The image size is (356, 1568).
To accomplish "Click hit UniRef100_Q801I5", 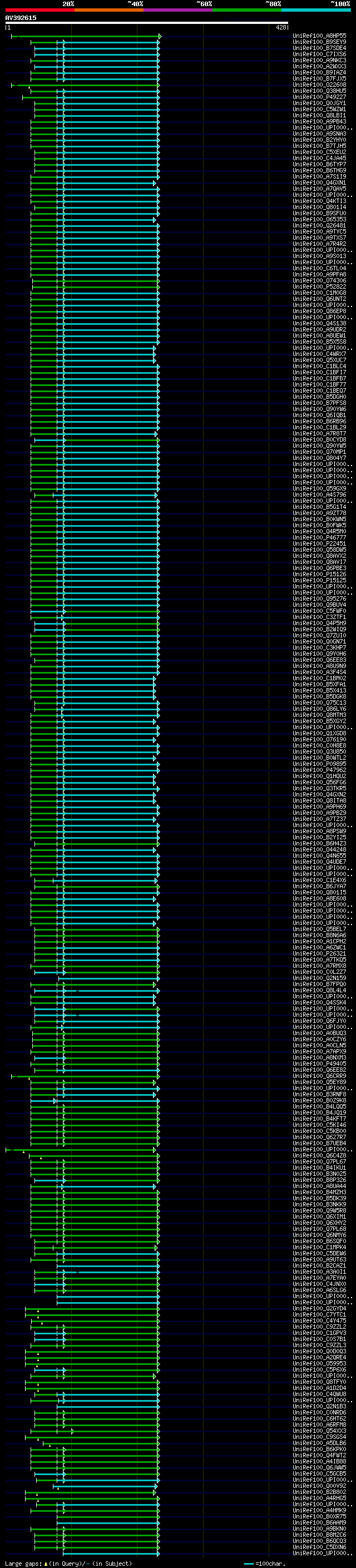I will [x=319, y=892].
